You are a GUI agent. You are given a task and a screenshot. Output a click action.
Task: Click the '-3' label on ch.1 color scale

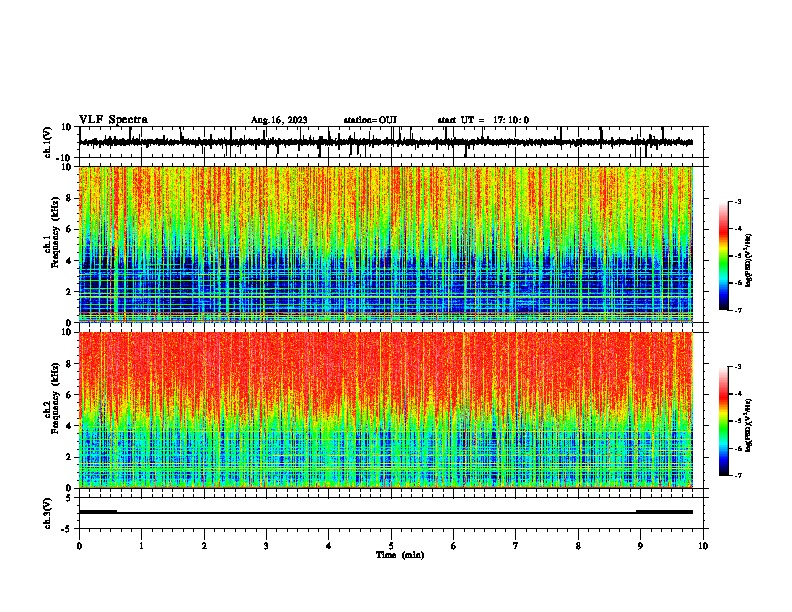(738, 201)
